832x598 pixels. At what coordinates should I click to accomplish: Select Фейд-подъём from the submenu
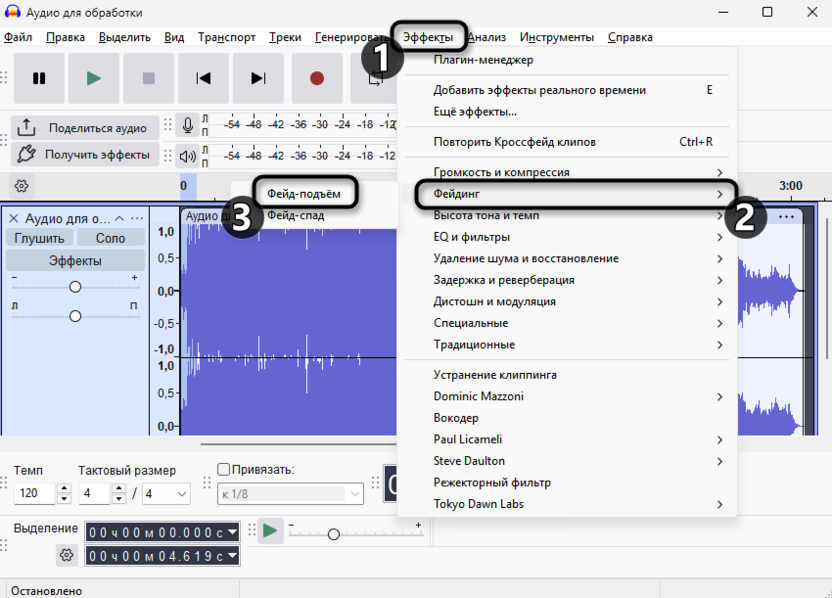point(304,193)
